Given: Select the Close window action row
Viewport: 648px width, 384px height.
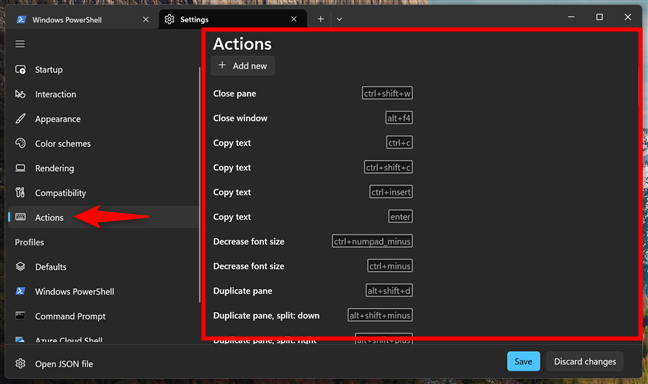Looking at the screenshot, I should coord(313,118).
